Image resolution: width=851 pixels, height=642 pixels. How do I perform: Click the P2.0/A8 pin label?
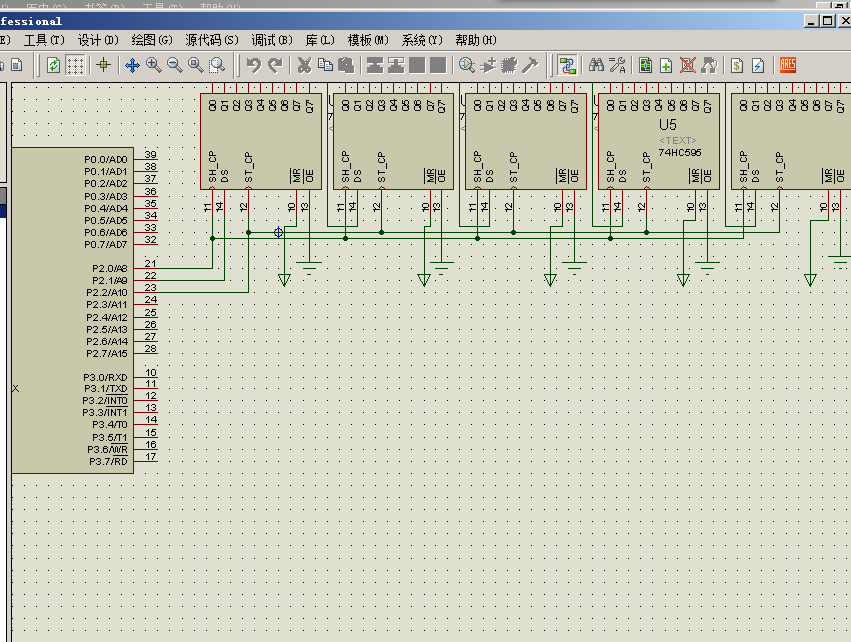[x=110, y=269]
